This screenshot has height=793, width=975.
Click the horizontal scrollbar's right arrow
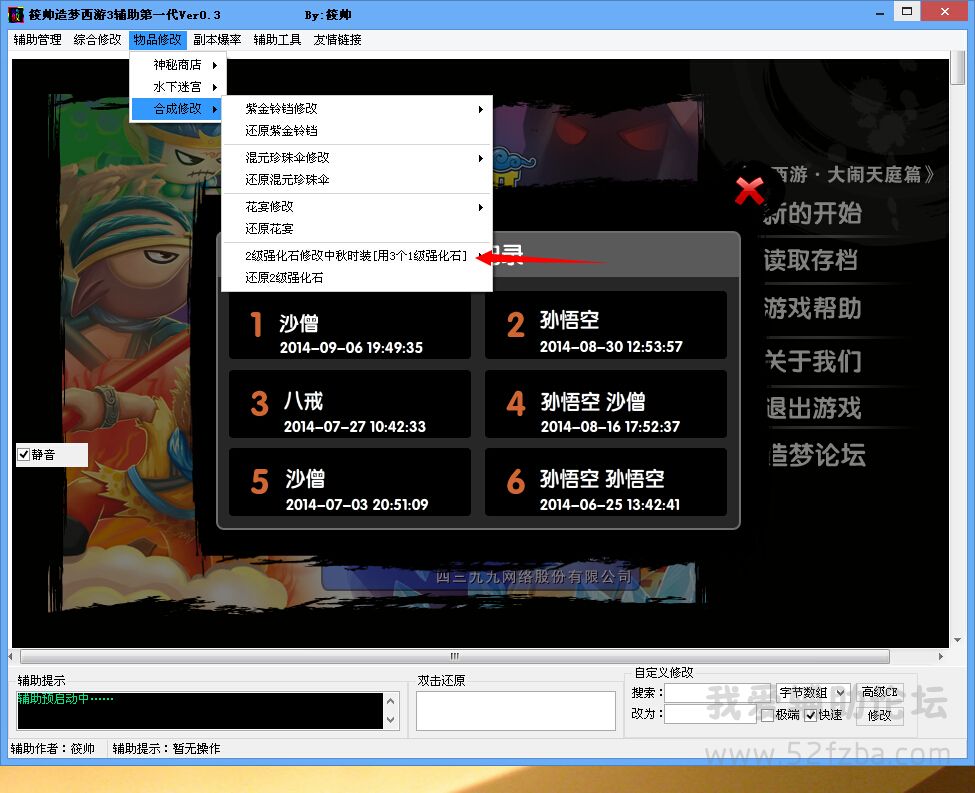(x=941, y=657)
